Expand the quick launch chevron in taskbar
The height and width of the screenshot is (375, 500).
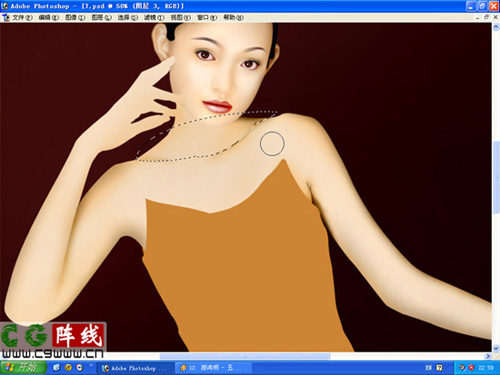91,366
